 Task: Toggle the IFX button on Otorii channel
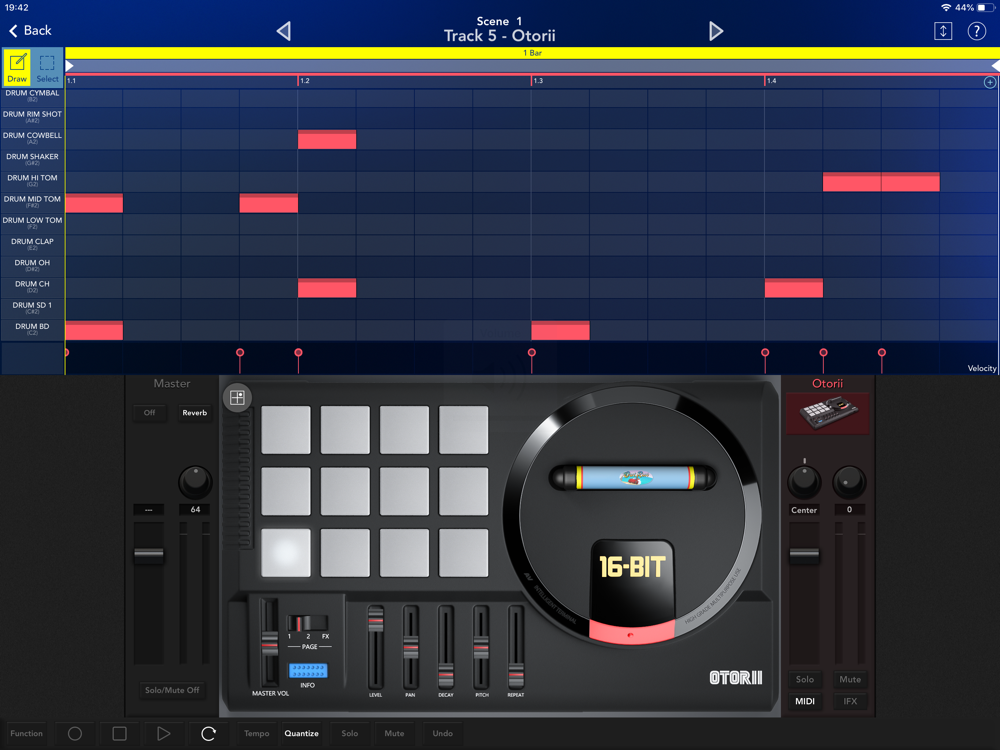point(849,701)
